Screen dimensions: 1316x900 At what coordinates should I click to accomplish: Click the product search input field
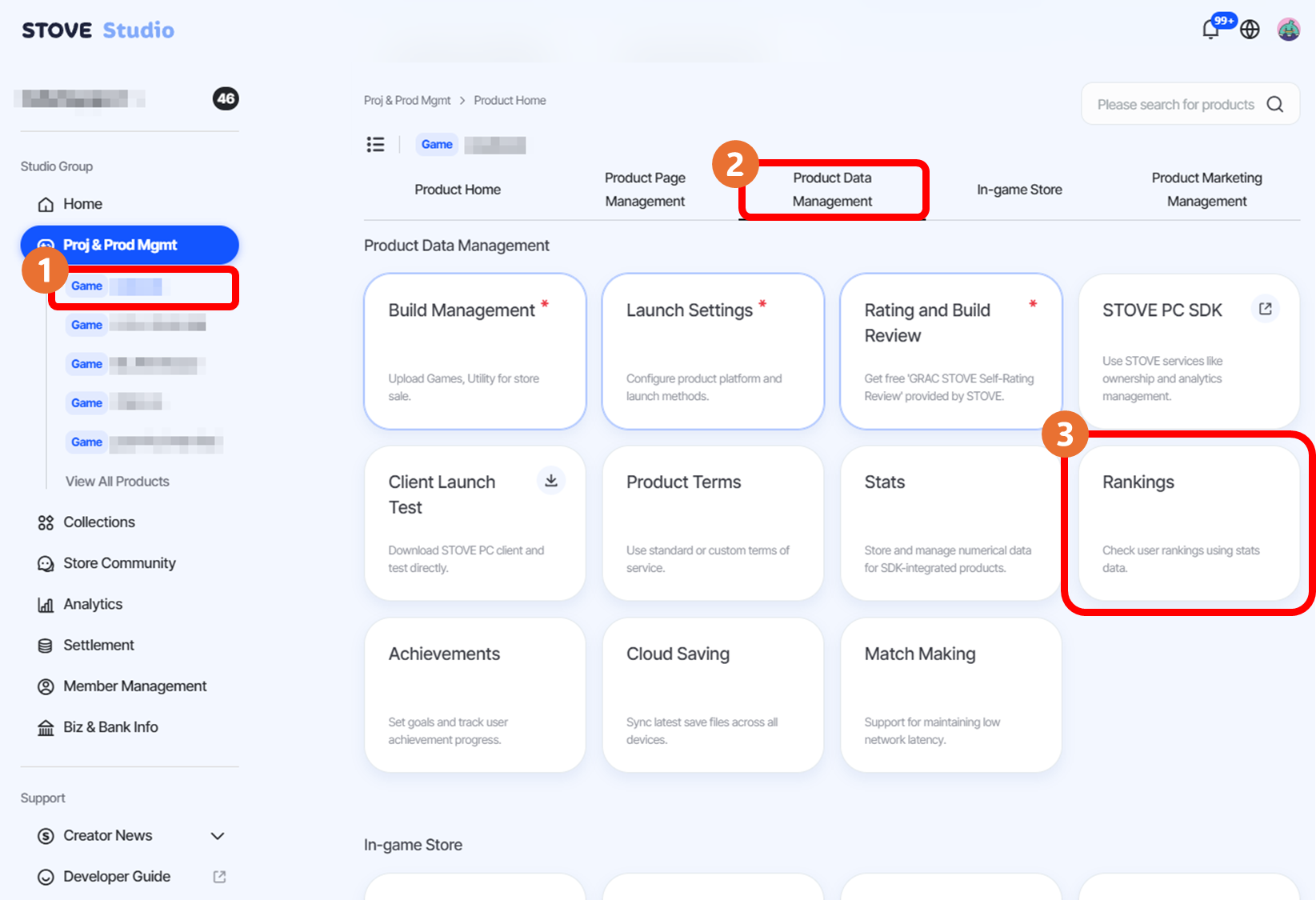[1190, 104]
